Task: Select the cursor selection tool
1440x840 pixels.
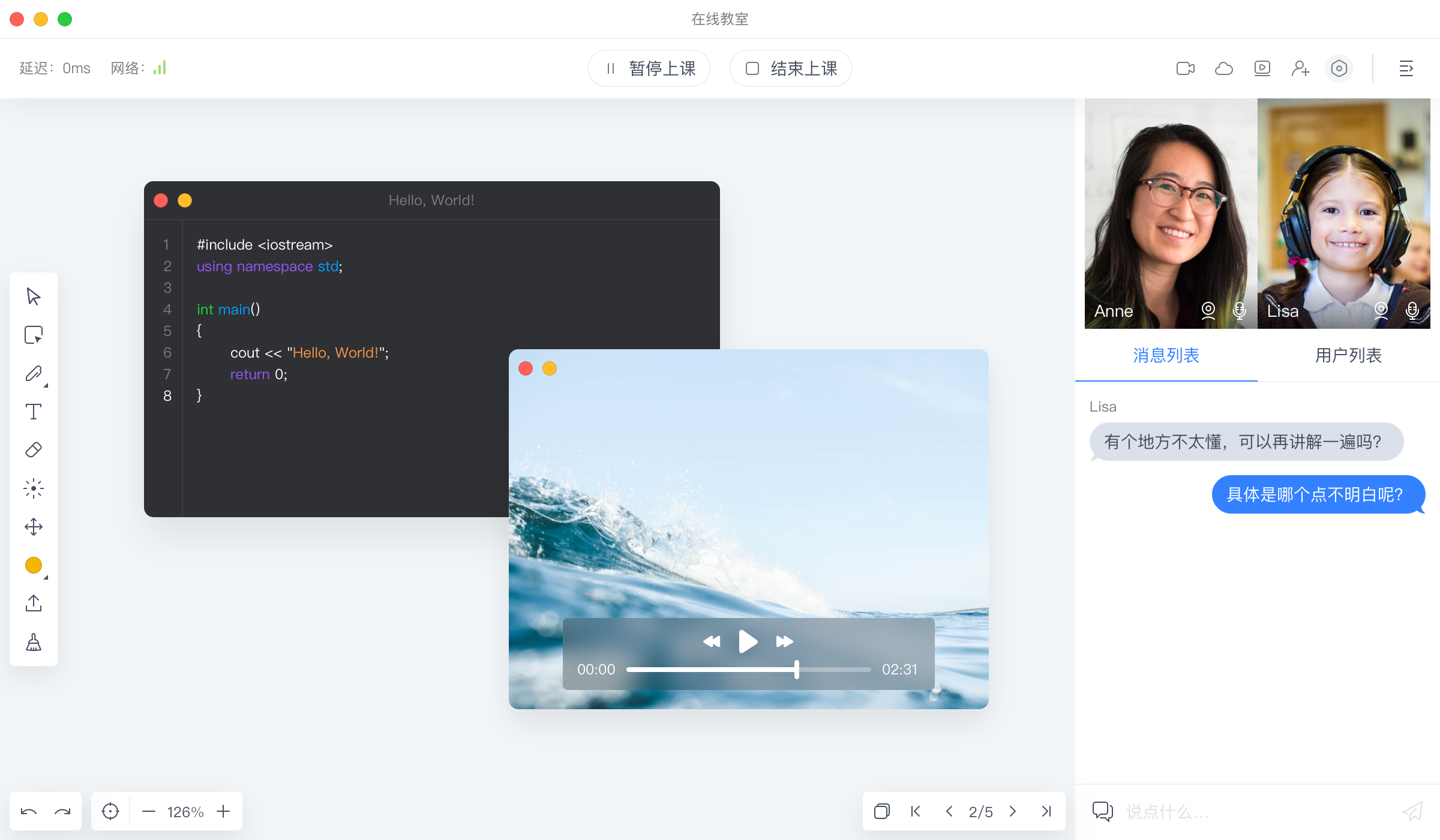Action: click(x=34, y=296)
